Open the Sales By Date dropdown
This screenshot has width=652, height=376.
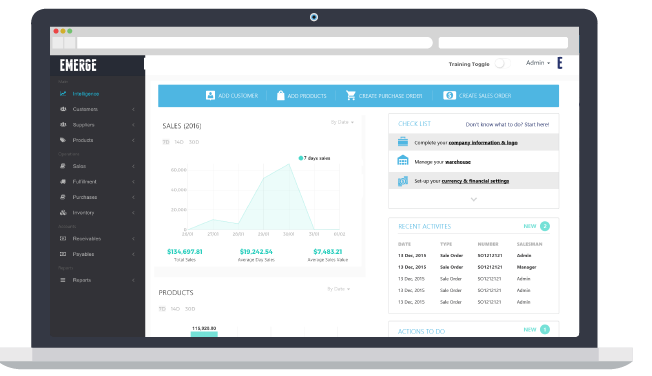pos(342,122)
